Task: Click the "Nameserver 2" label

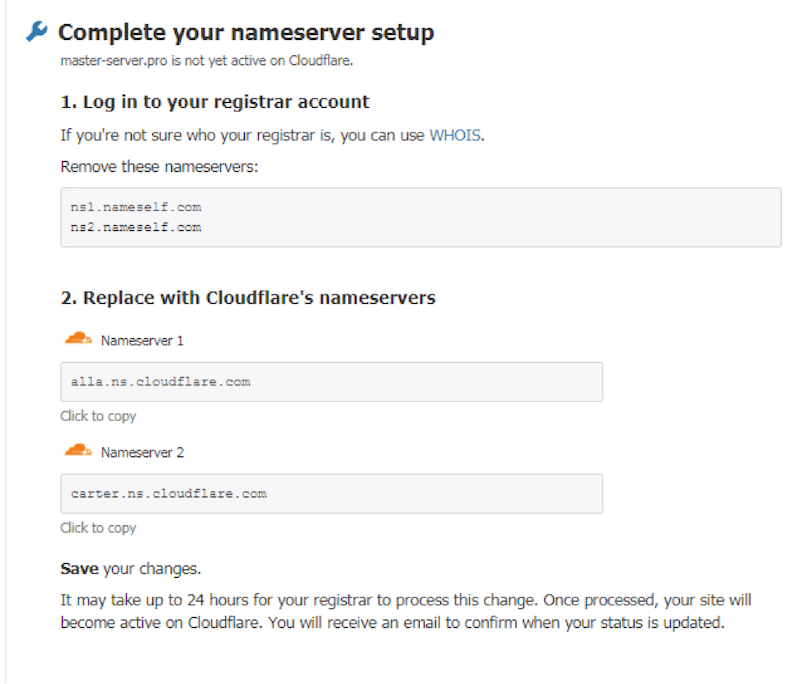Action: 142,453
